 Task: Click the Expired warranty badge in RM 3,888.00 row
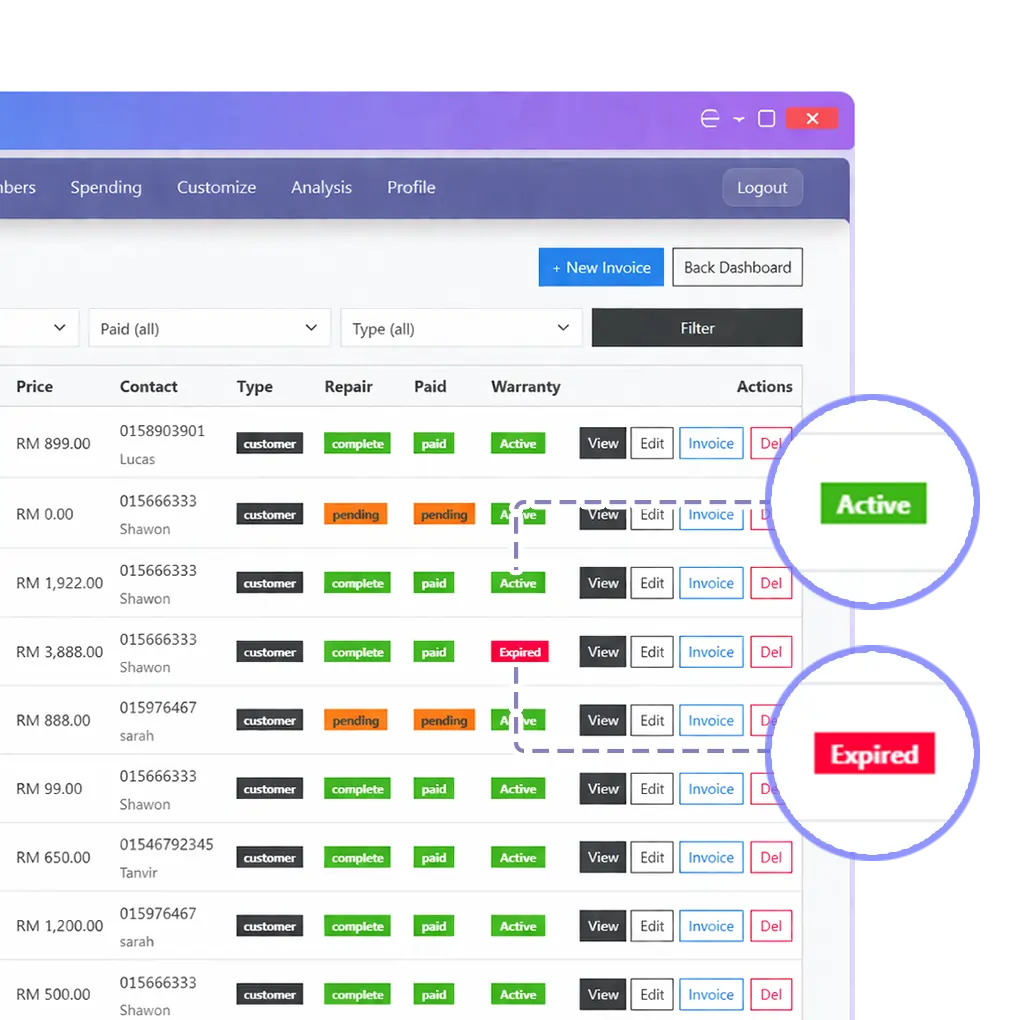519,651
